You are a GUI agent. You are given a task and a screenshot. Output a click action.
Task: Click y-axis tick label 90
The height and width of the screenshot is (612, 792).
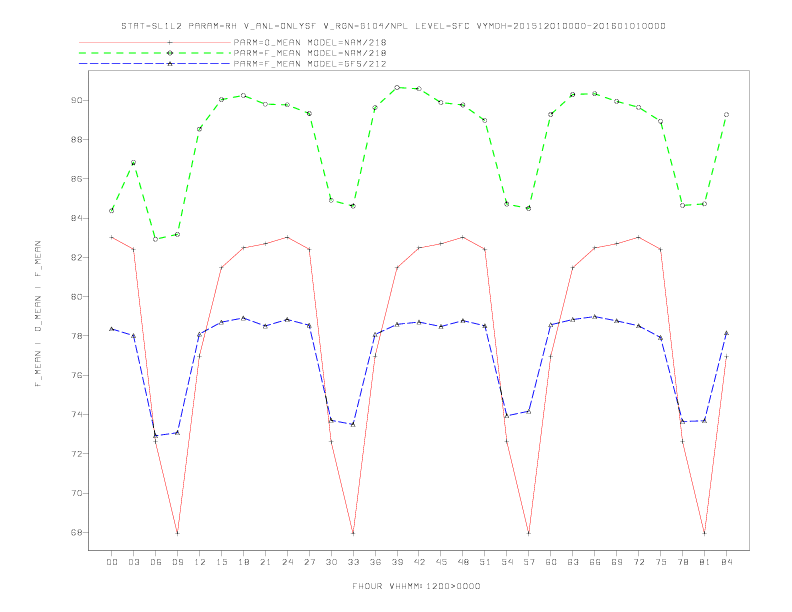click(x=76, y=100)
